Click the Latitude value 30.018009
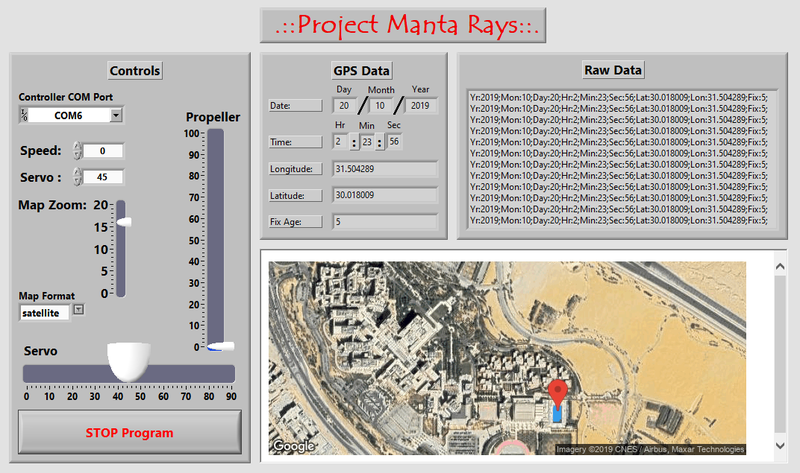Image resolution: width=800 pixels, height=473 pixels. click(x=385, y=195)
